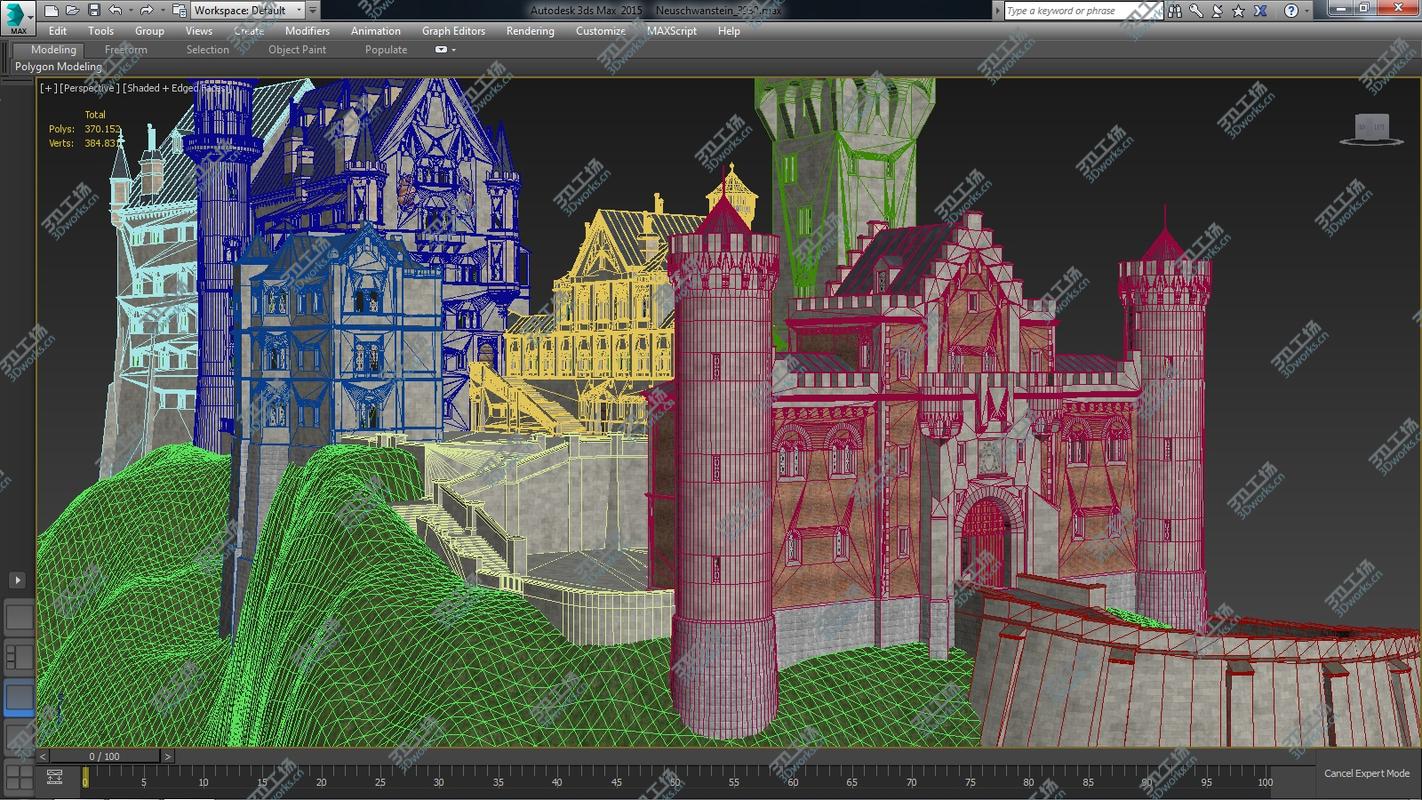
Task: Click the 0 / 100 time slider
Action: (x=105, y=757)
